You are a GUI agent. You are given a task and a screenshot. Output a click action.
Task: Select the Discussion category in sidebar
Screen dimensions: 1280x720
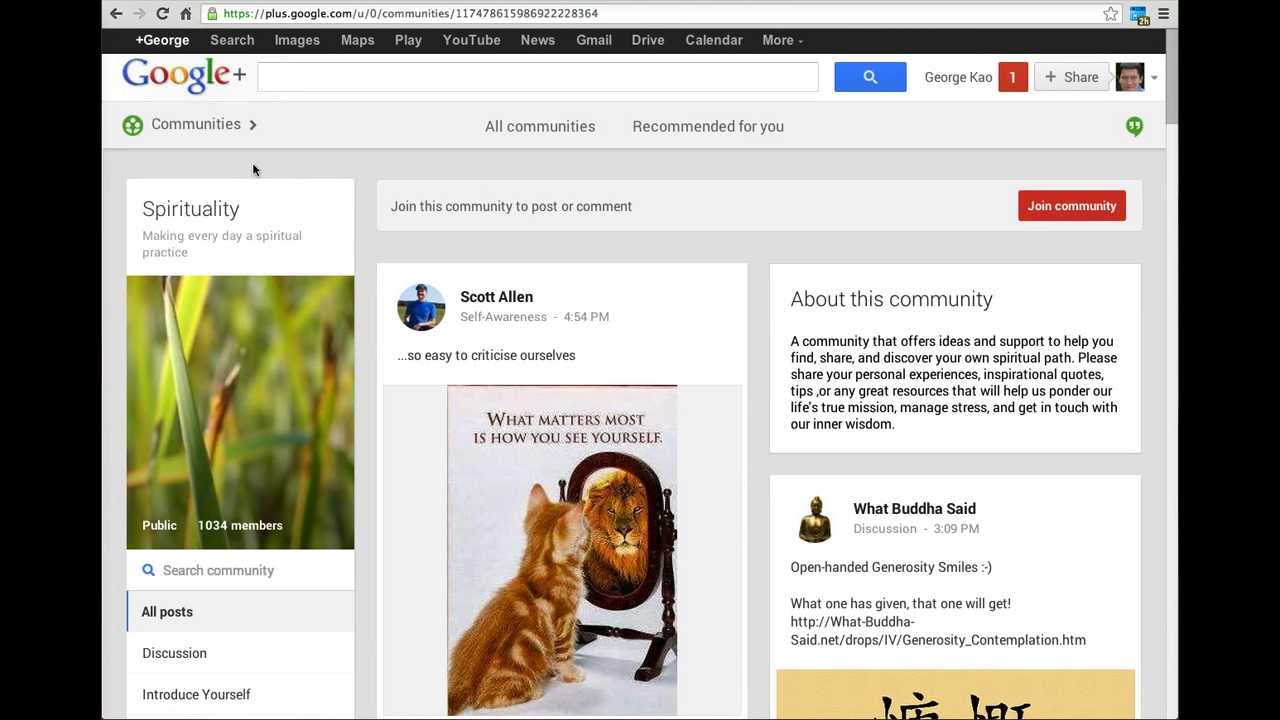(x=240, y=653)
